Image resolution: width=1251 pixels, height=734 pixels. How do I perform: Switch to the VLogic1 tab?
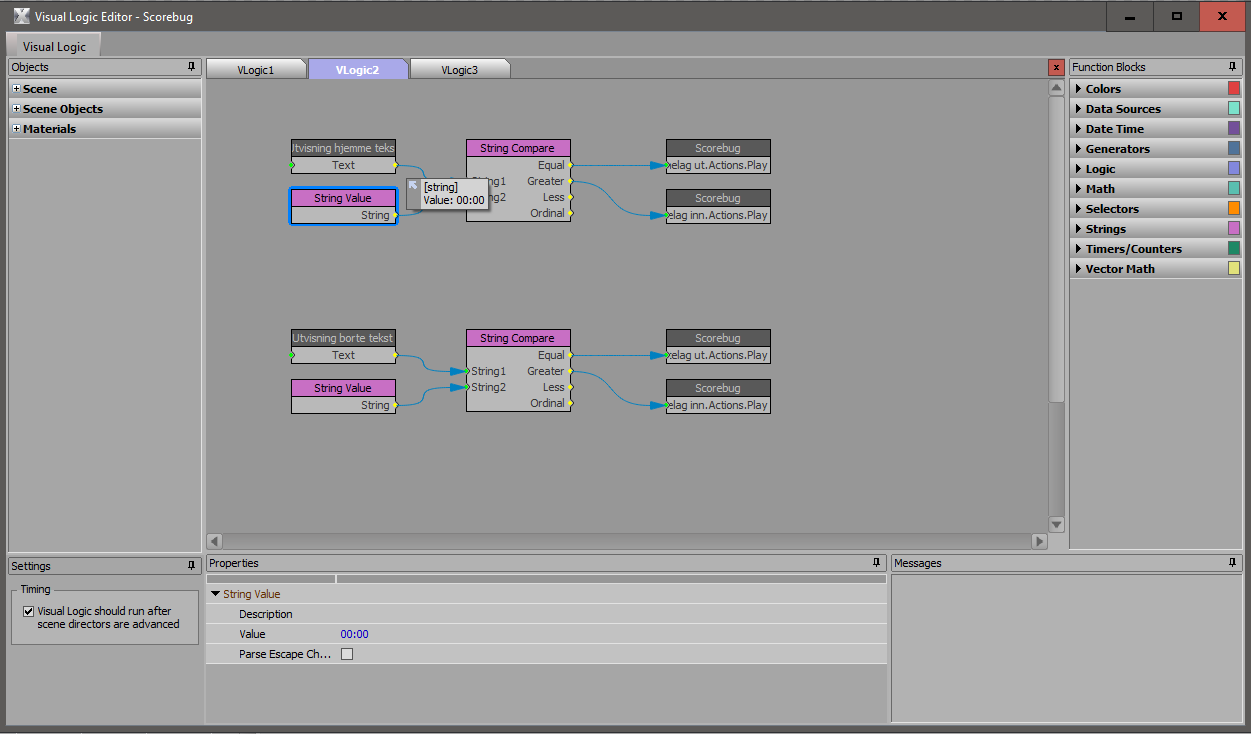point(256,70)
